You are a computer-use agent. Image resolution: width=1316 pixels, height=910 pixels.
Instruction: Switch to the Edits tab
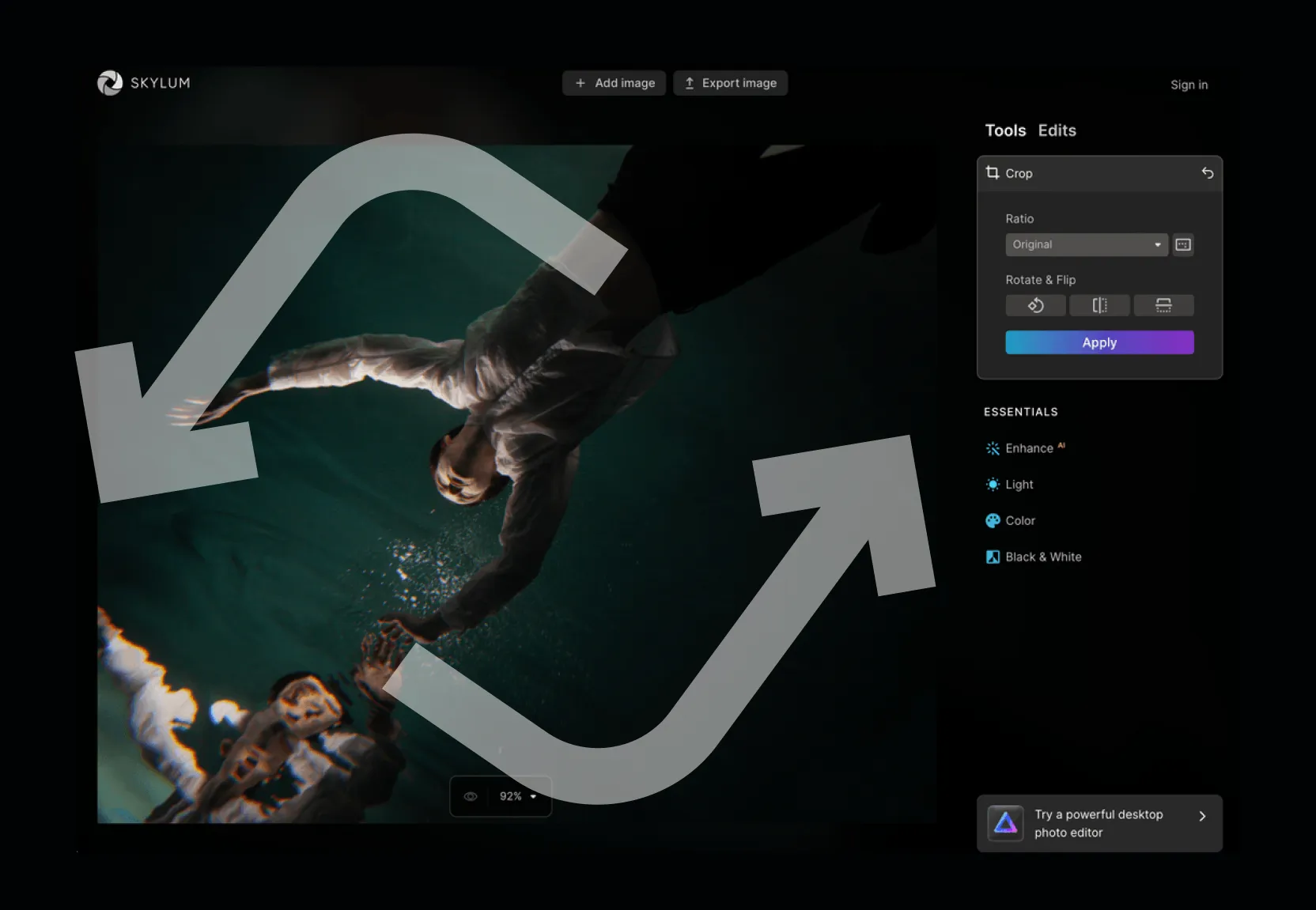point(1057,130)
